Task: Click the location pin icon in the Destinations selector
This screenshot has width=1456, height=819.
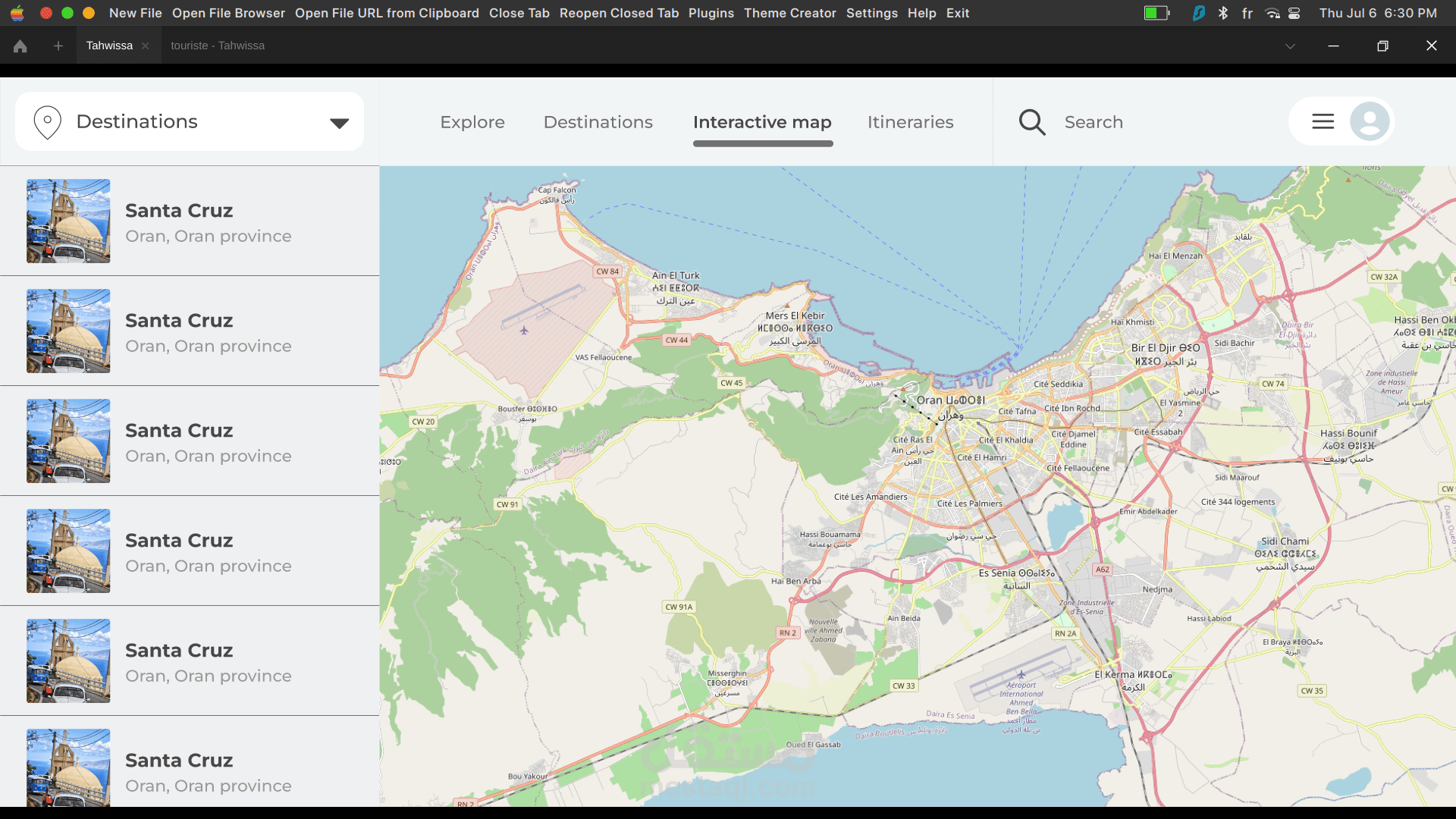Action: [x=47, y=122]
